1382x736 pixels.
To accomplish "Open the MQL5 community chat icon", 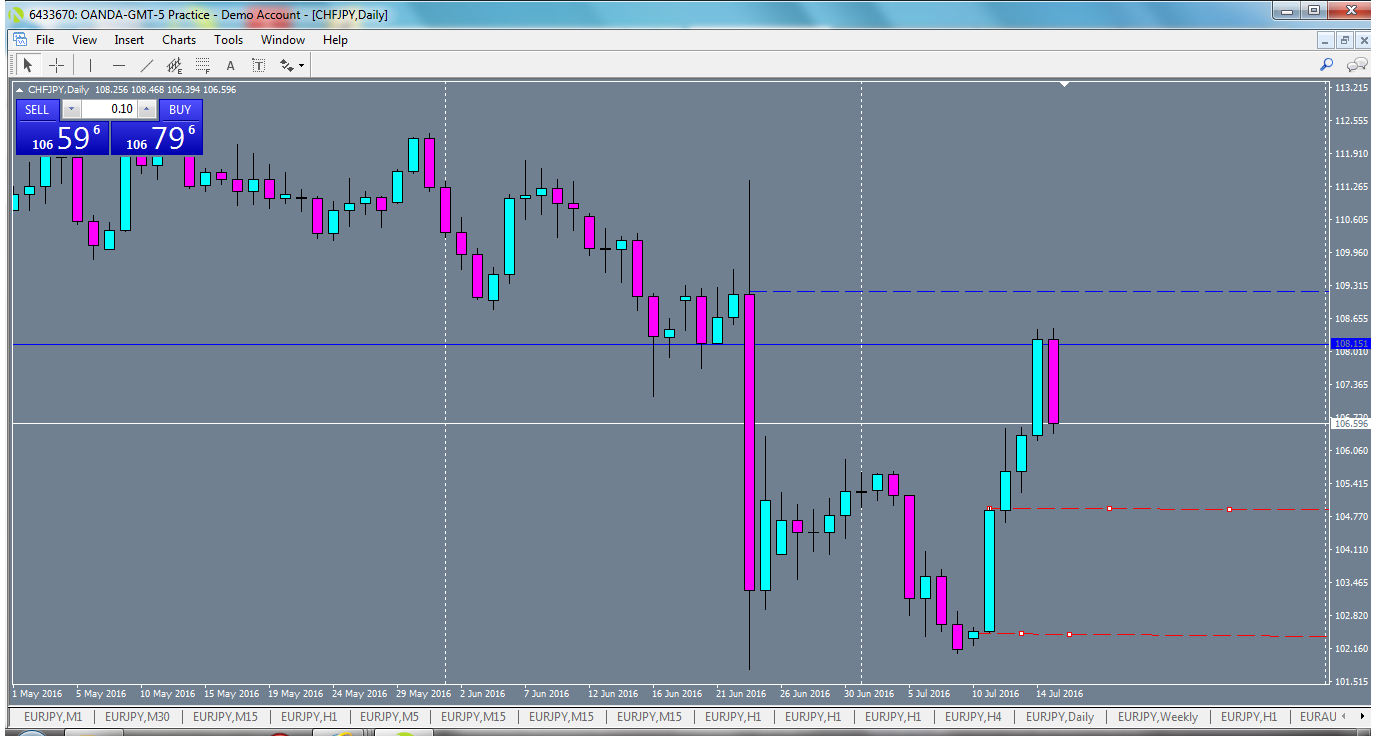I will click(1357, 64).
